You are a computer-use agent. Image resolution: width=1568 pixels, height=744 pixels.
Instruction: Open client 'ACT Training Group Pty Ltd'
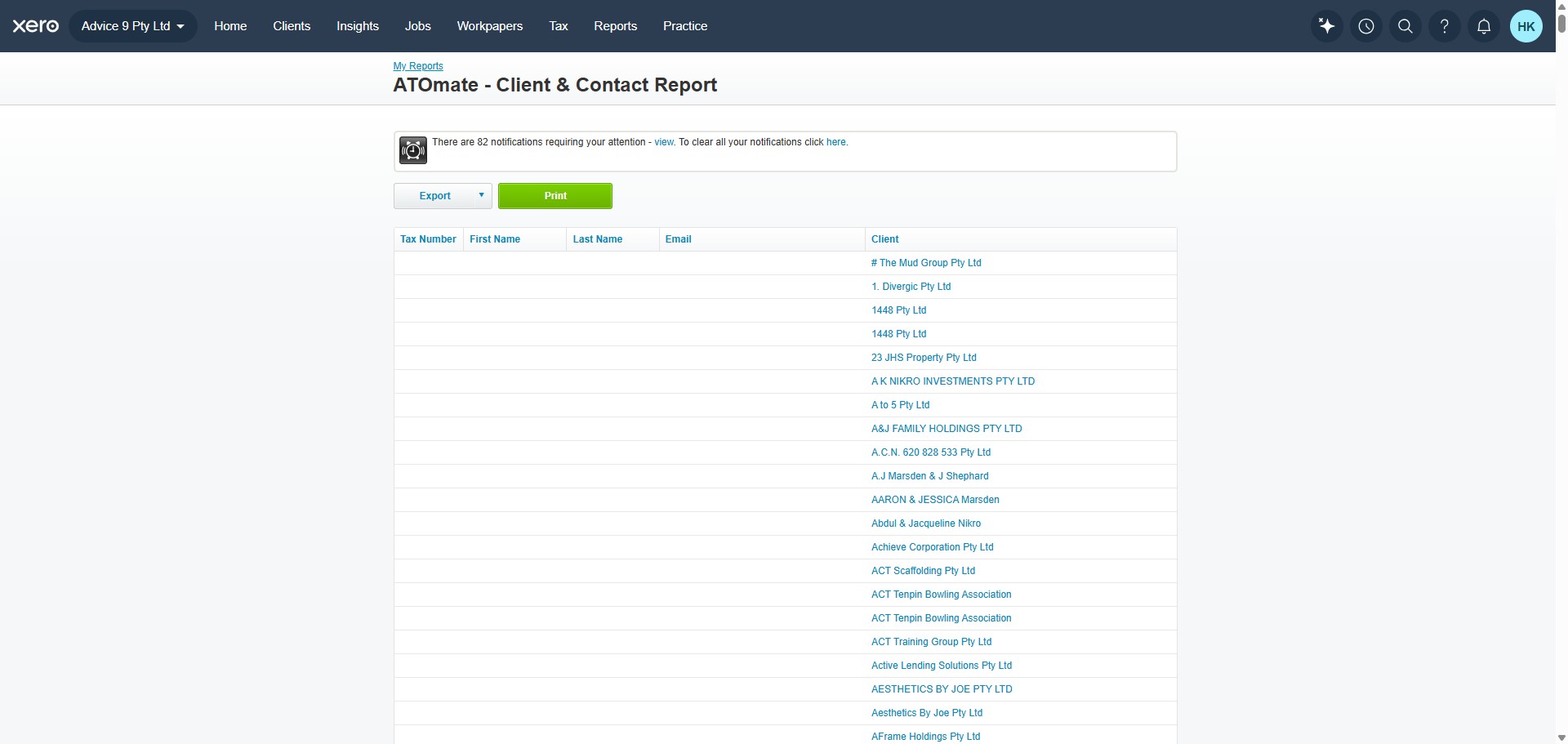[x=932, y=642]
